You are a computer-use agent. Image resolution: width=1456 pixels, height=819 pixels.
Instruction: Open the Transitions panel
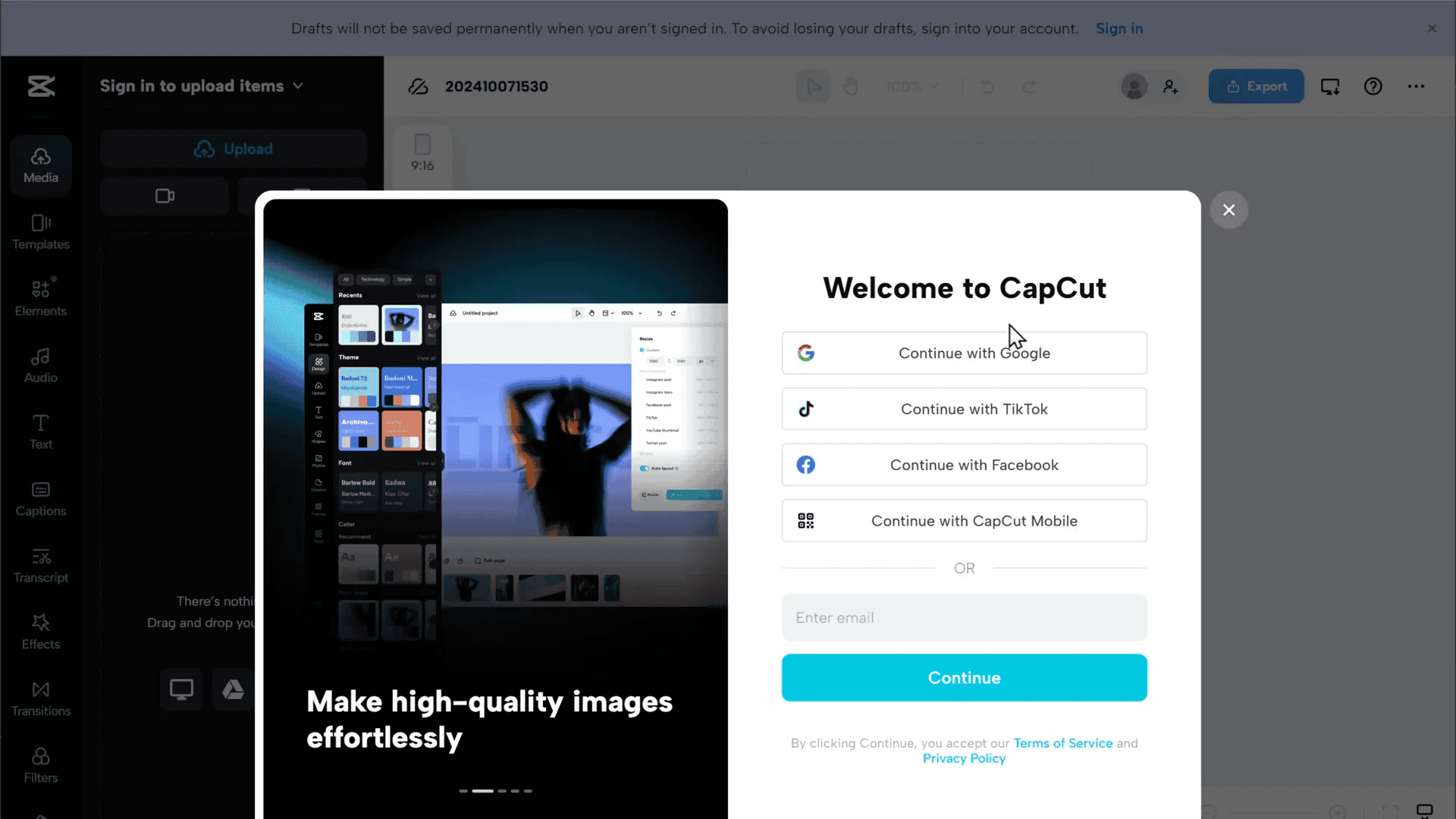click(x=41, y=698)
